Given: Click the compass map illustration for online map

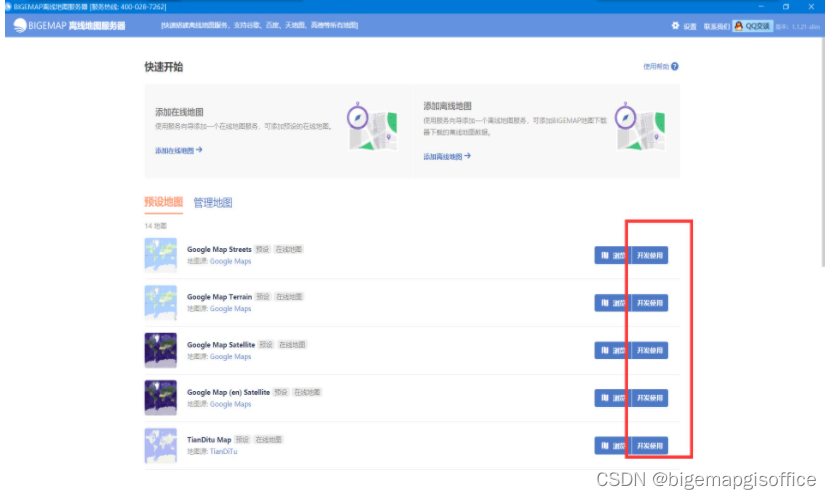Looking at the screenshot, I should pos(372,126).
